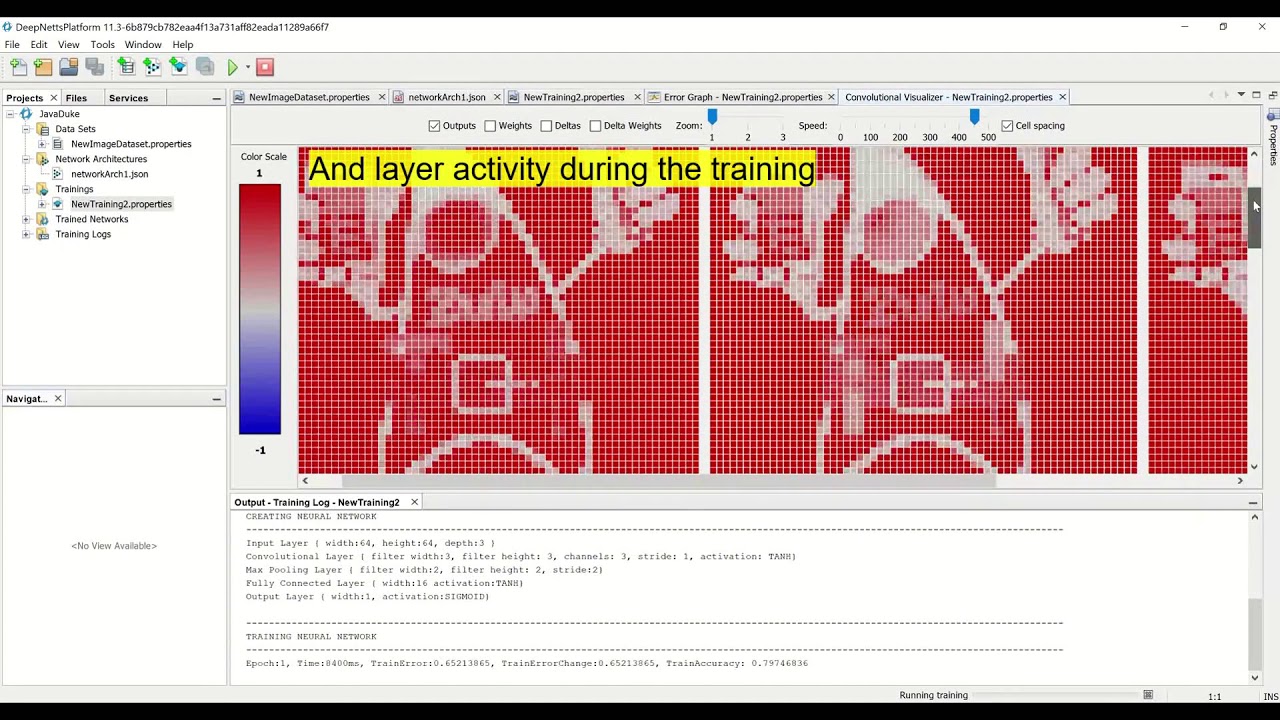Collapse the Network Architectures folder
1280x720 pixels.
26,159
